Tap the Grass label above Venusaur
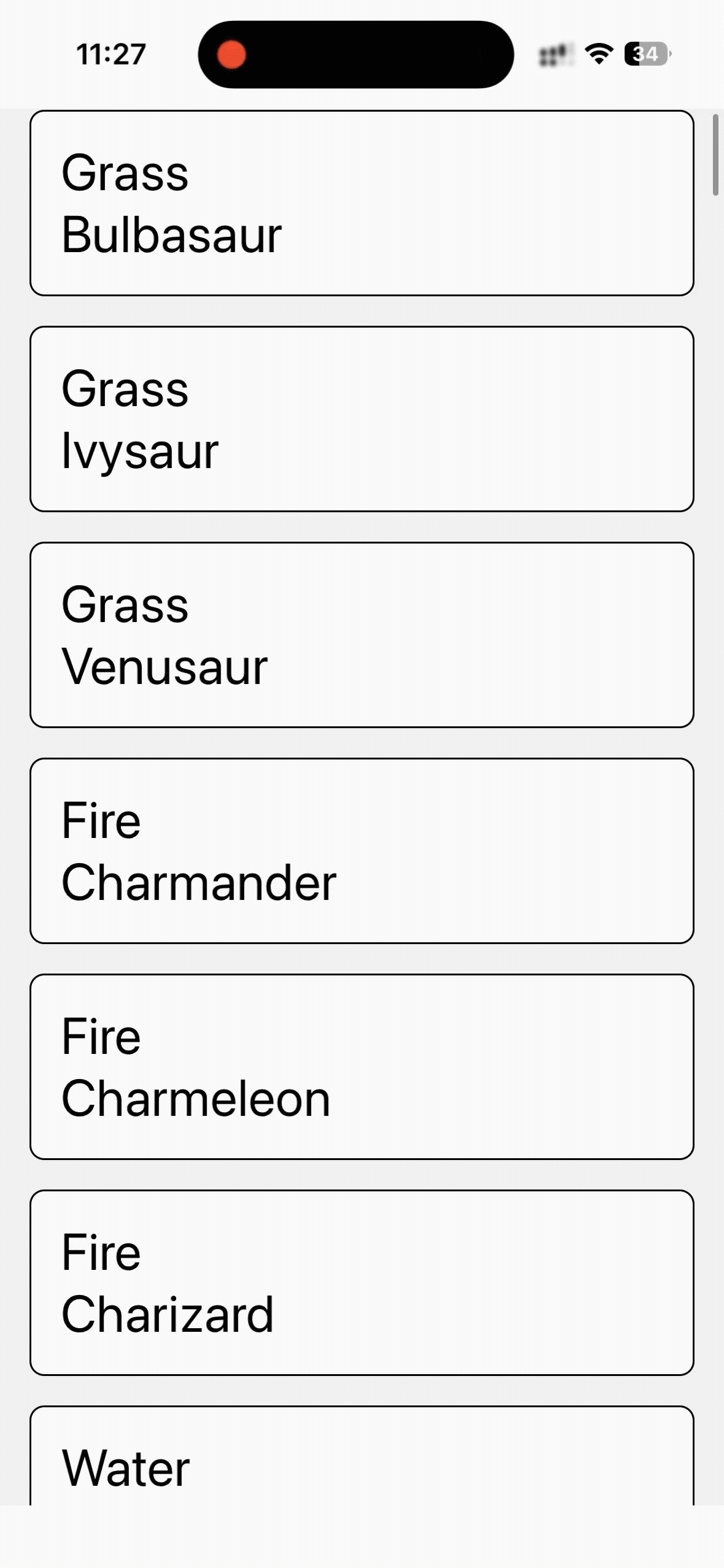 click(x=125, y=605)
